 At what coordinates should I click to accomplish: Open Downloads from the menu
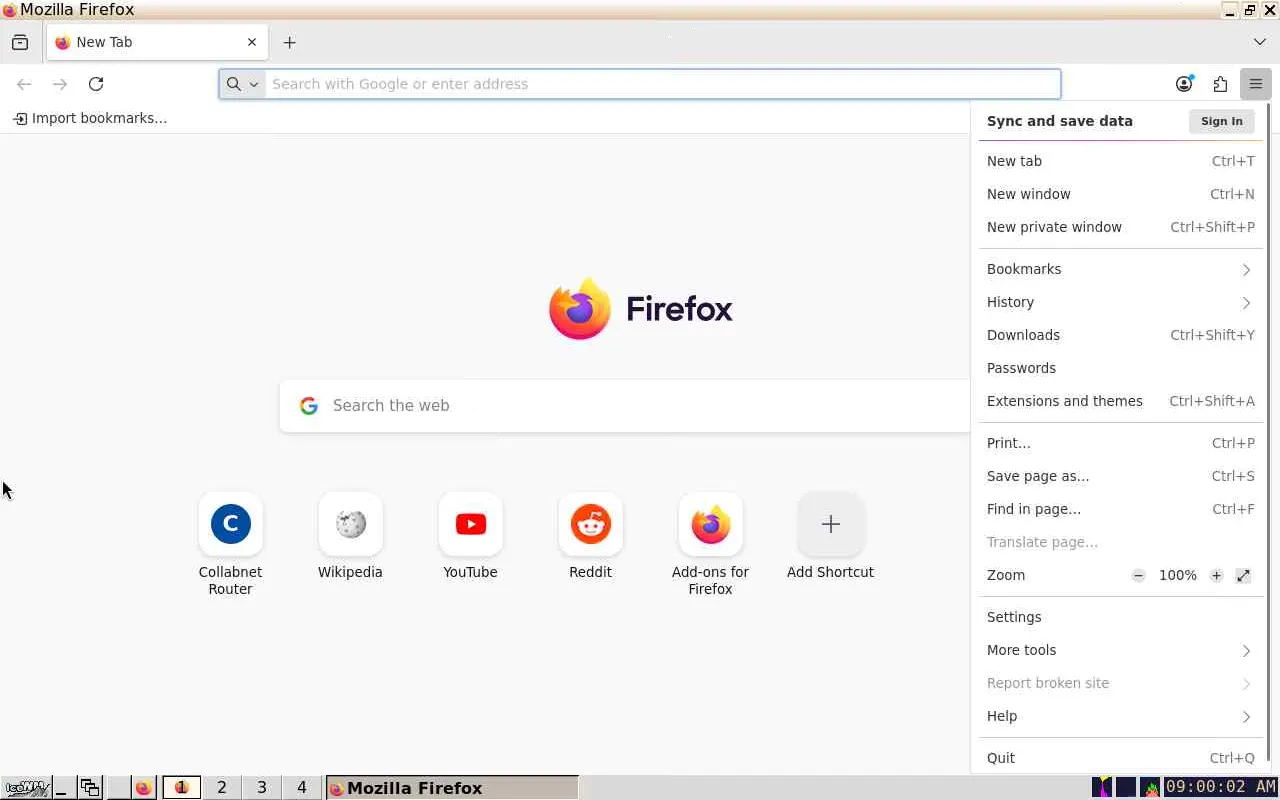[1120, 335]
